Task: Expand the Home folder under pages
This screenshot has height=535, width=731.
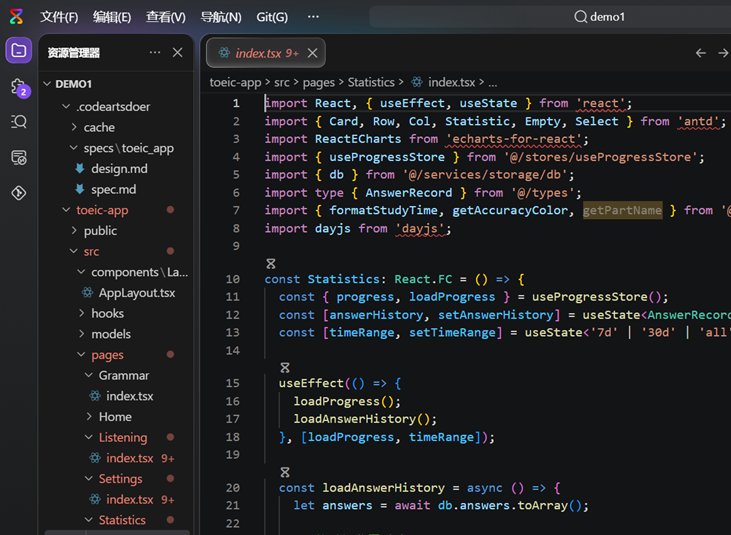Action: pyautogui.click(x=114, y=416)
